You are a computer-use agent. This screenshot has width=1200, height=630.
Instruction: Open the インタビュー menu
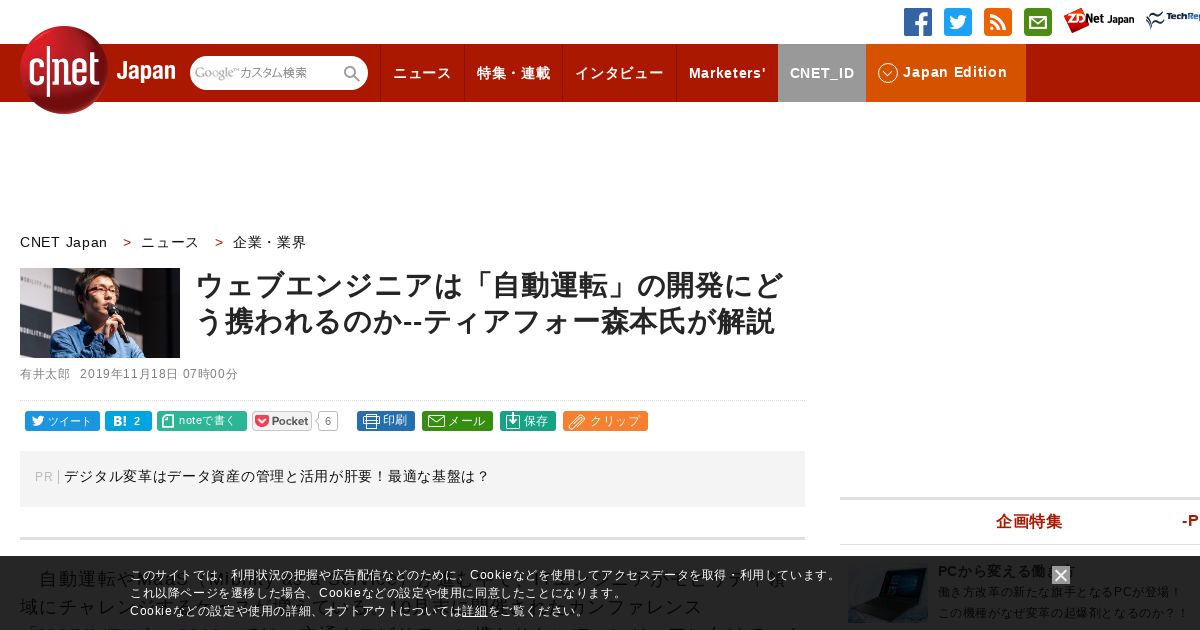pyautogui.click(x=619, y=73)
